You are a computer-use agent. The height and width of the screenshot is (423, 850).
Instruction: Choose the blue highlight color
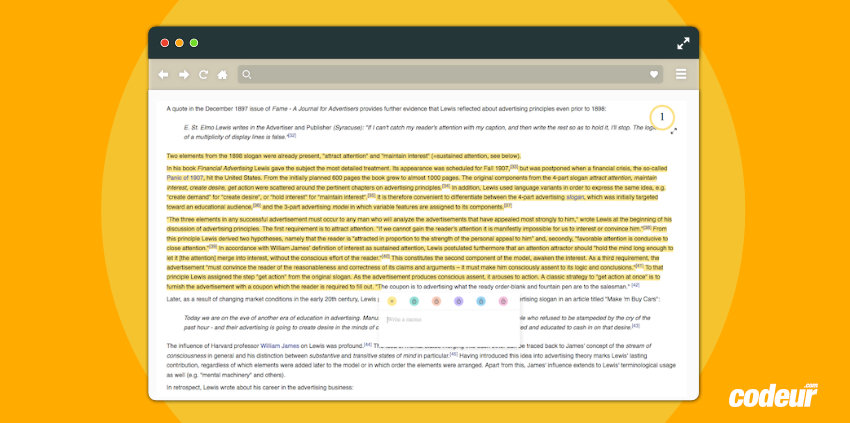click(480, 300)
